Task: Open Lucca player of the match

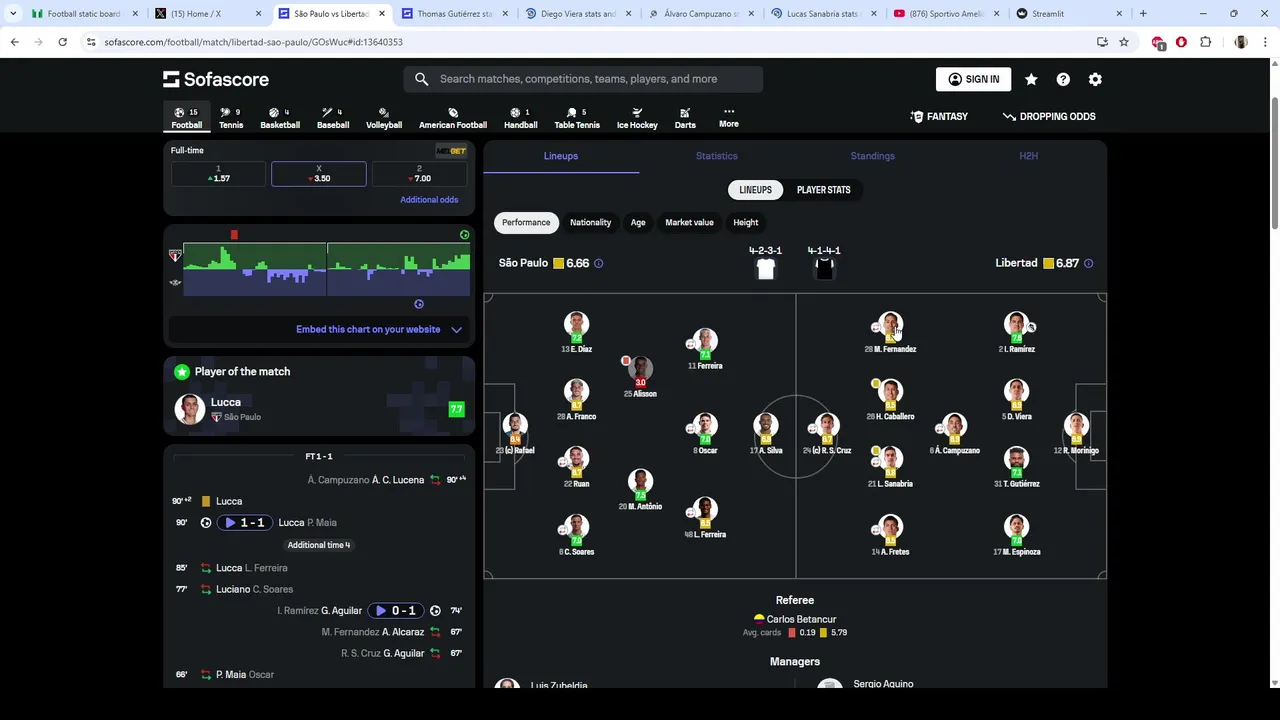Action: [319, 409]
